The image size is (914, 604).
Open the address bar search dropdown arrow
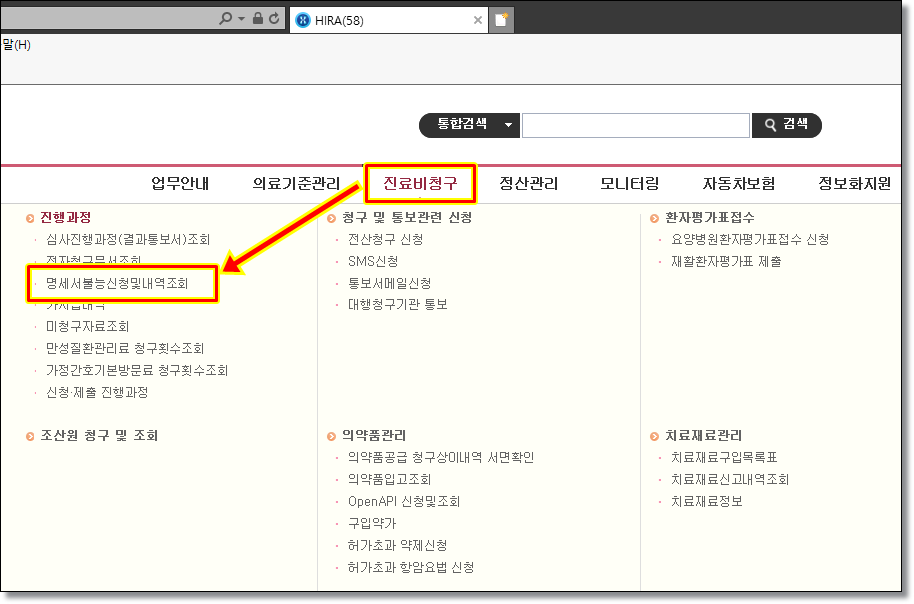tap(241, 19)
